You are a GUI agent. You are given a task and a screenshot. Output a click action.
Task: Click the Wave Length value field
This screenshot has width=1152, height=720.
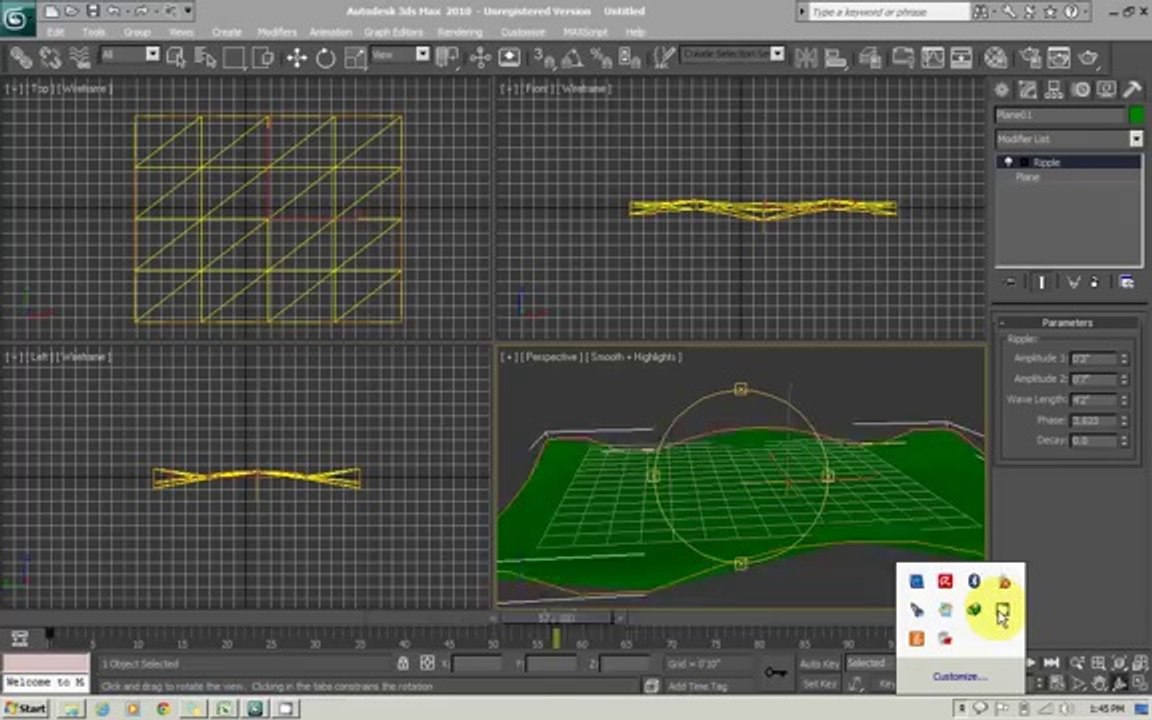pos(1094,400)
